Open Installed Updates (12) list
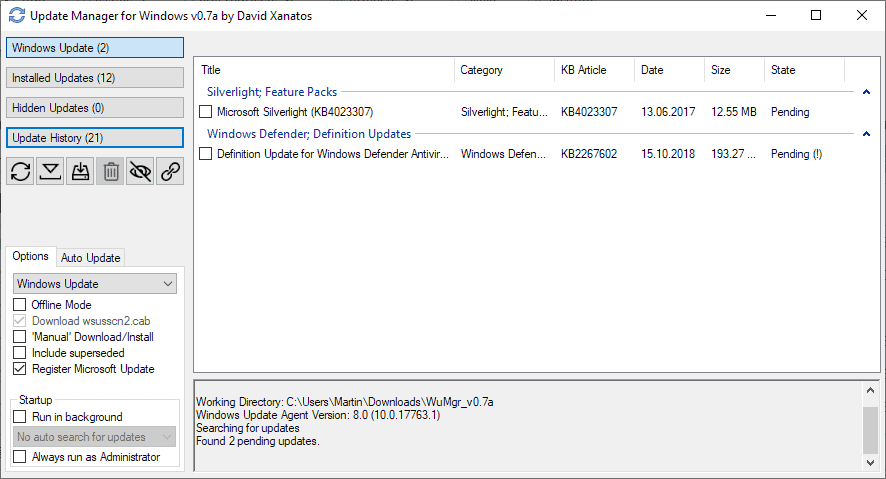This screenshot has width=886, height=479. pos(95,77)
